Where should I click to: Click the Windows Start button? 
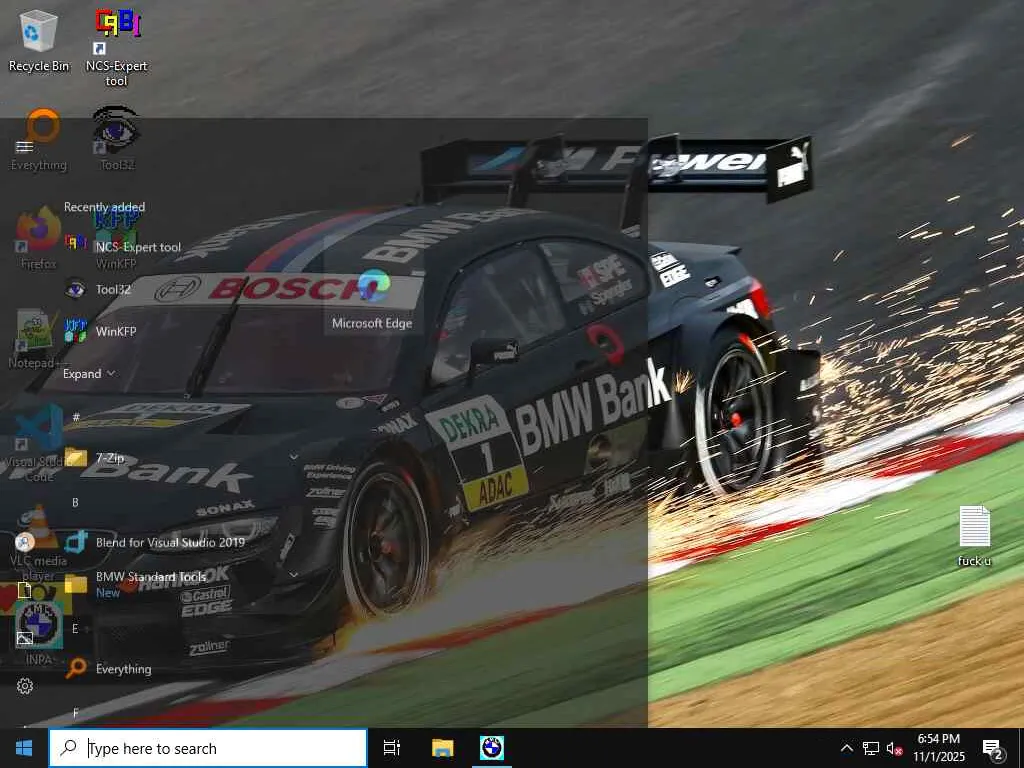tap(24, 748)
